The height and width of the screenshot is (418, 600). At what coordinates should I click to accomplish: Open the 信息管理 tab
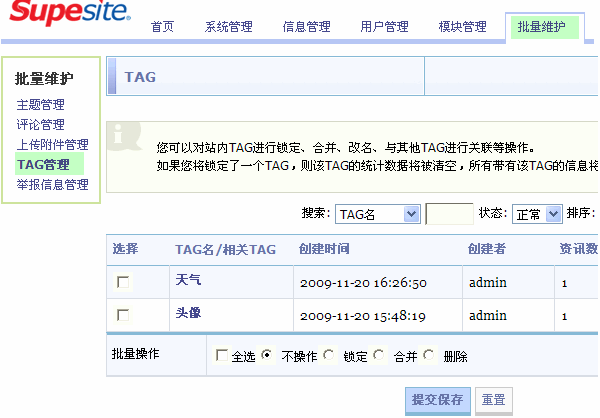click(x=306, y=27)
